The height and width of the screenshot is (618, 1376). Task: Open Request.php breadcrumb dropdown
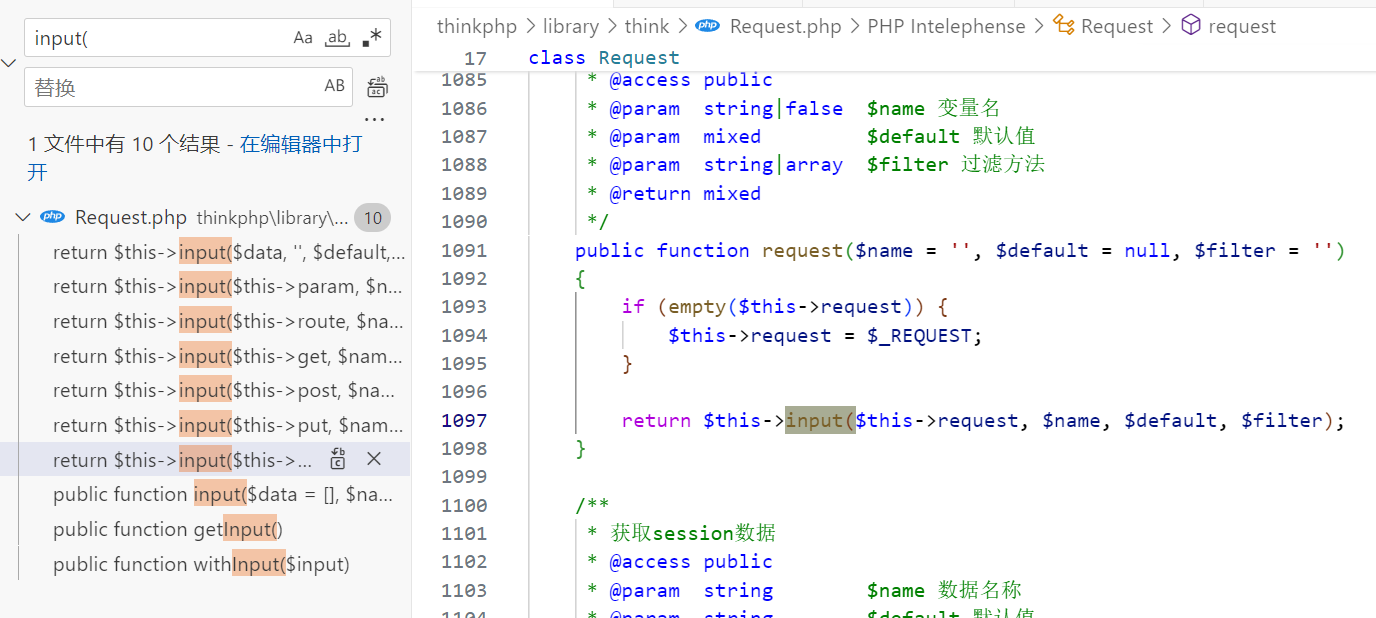coord(785,26)
